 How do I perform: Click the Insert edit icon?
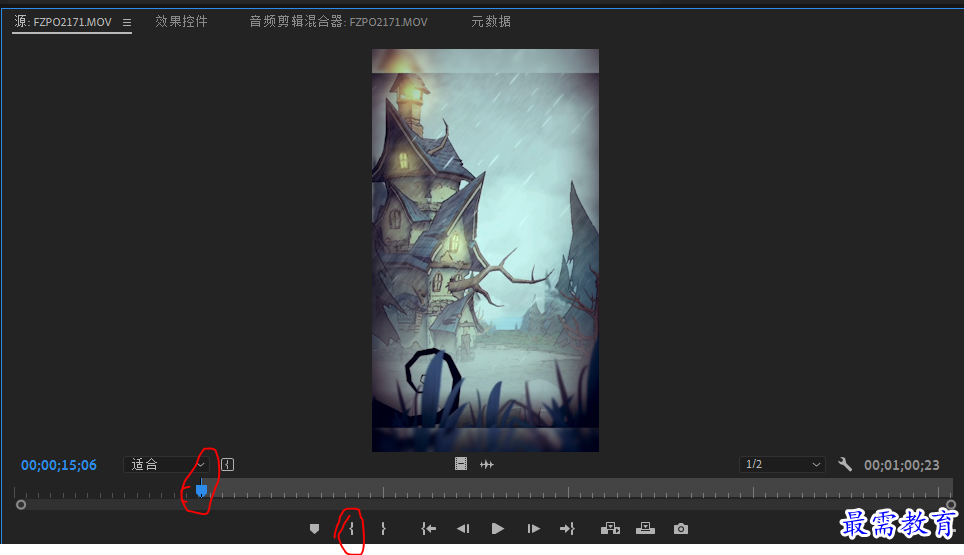[x=610, y=529]
